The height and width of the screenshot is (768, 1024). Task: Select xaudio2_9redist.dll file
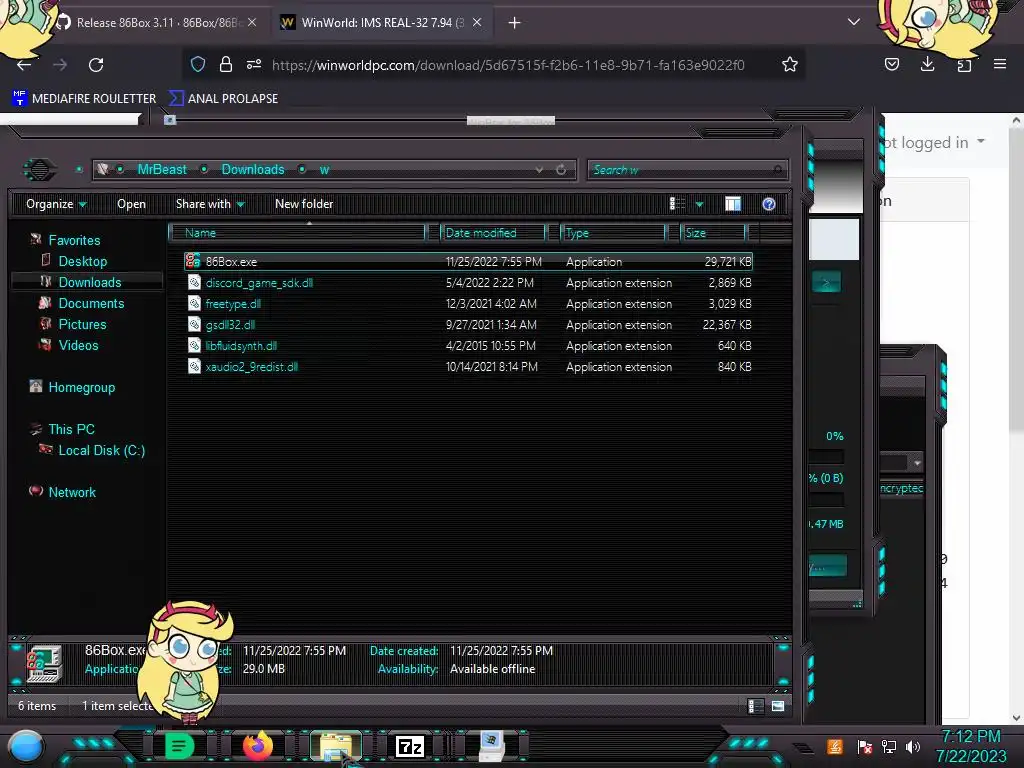[x=468, y=366]
